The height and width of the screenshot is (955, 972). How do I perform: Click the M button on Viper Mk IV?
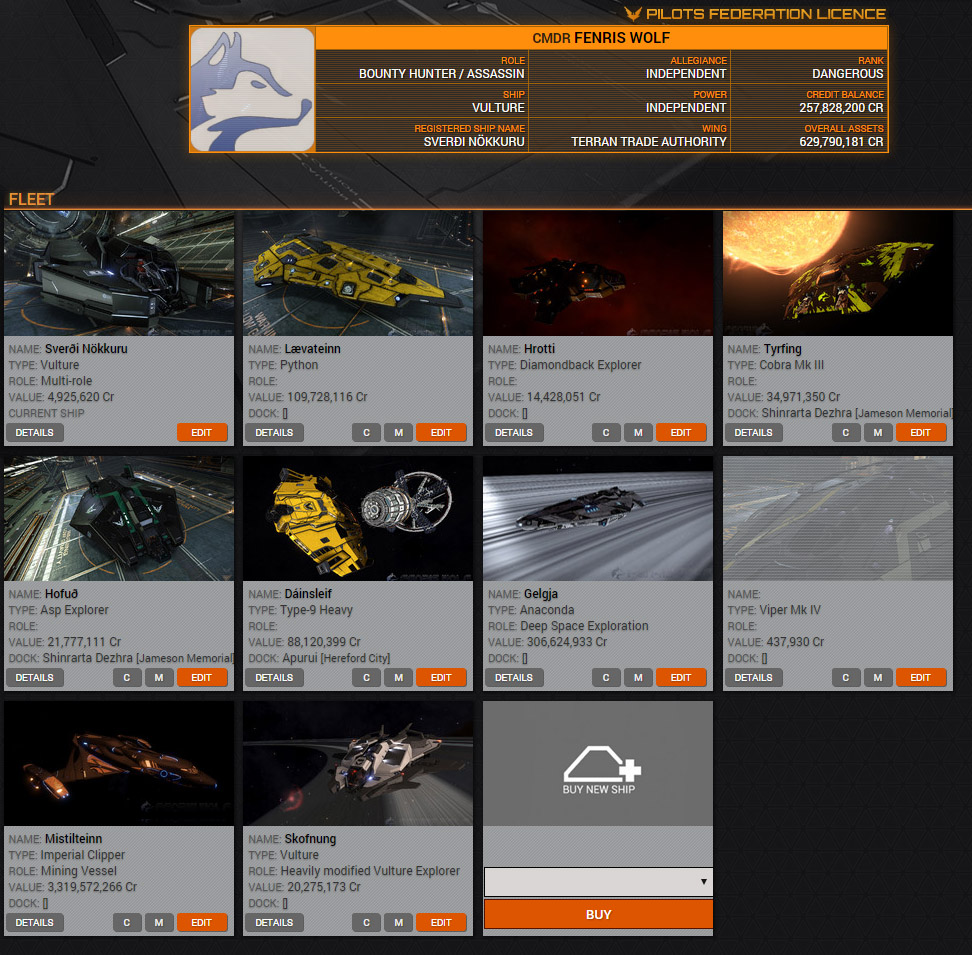tap(878, 677)
